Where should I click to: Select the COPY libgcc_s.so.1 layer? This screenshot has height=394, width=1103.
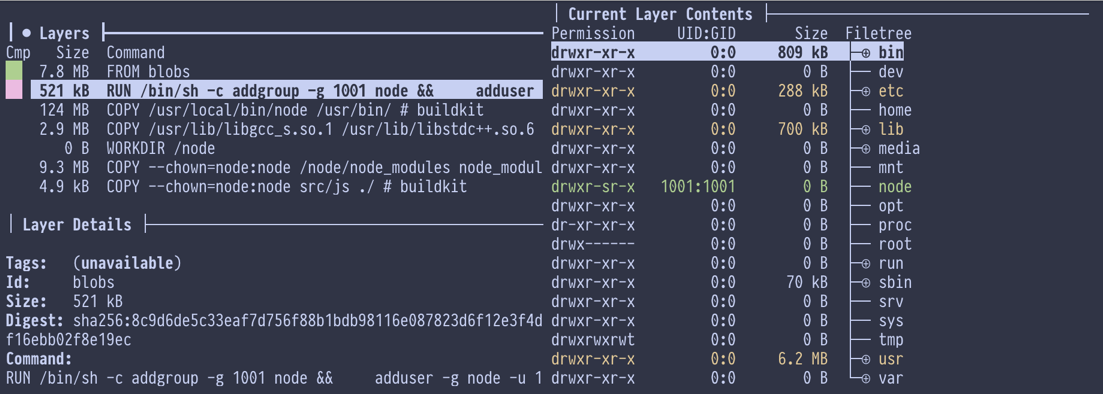click(274, 129)
